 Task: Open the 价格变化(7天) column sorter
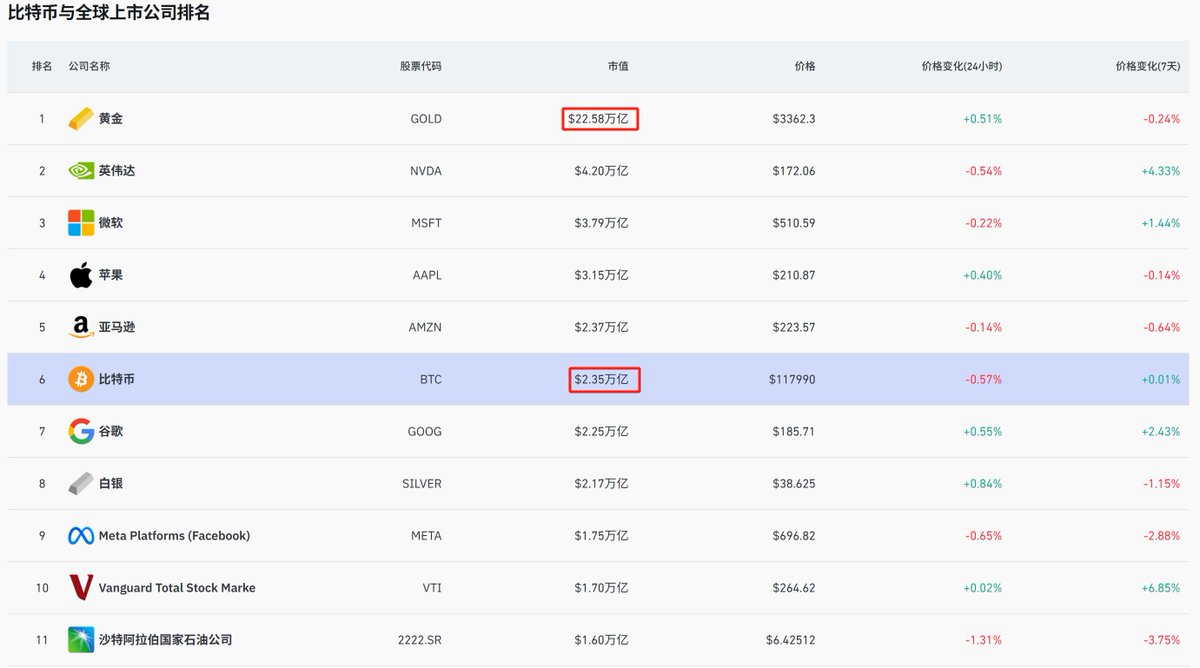1148,66
